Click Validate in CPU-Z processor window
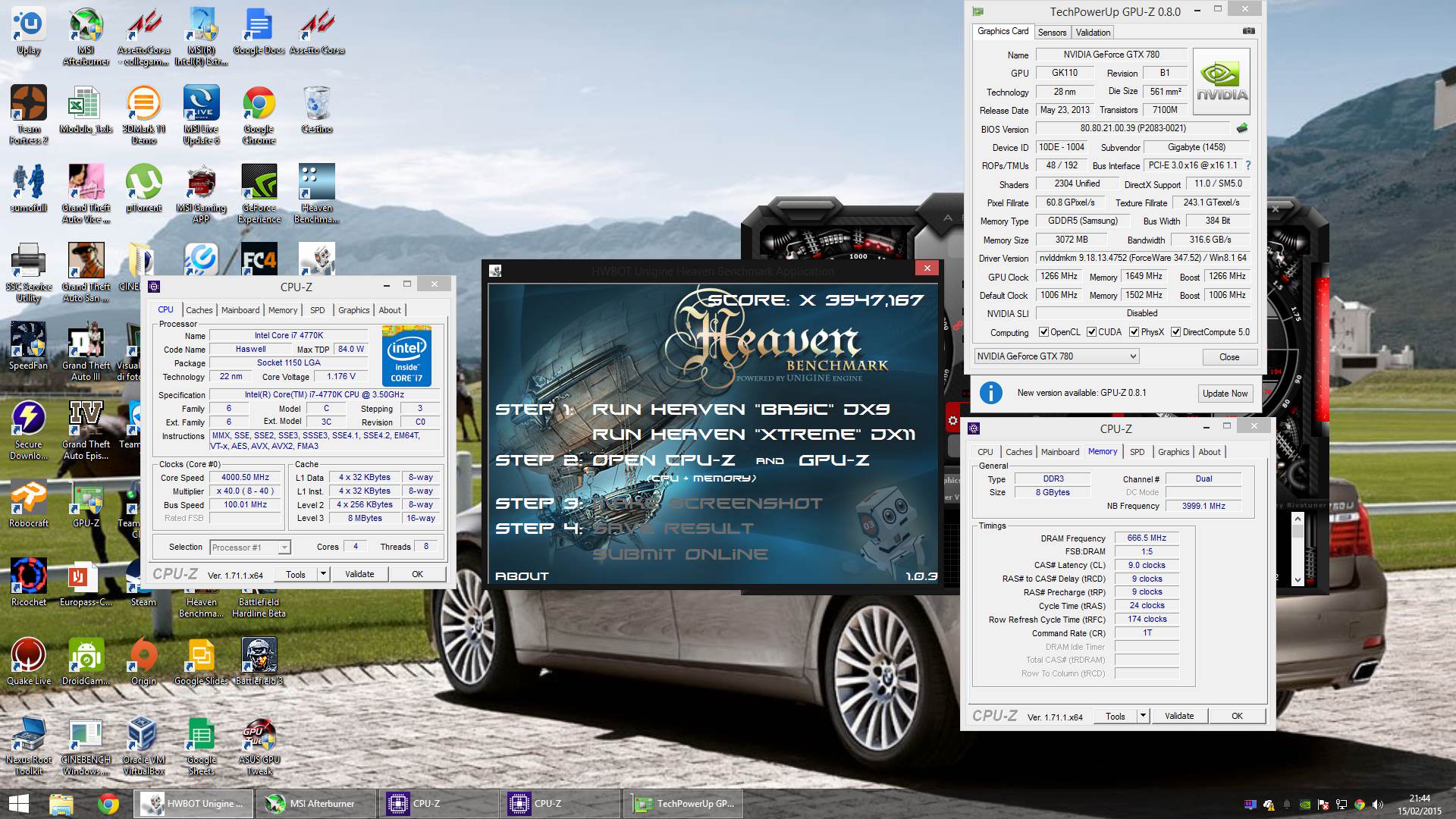This screenshot has width=1456, height=819. point(359,574)
